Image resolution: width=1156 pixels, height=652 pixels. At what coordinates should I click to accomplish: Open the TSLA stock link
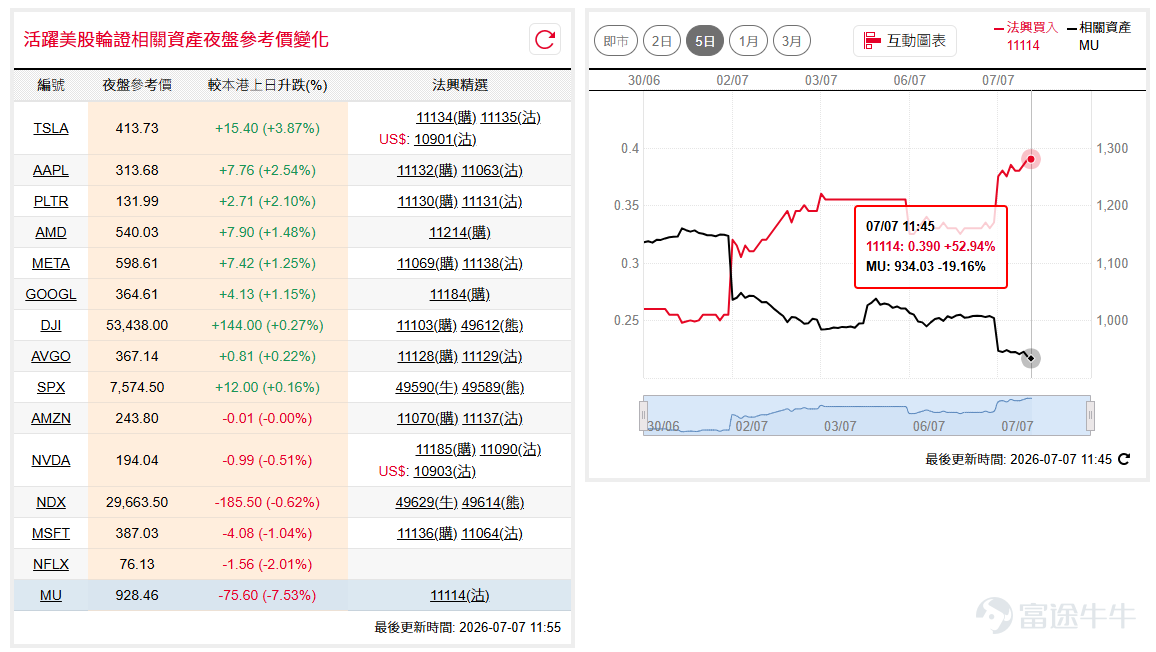coord(51,128)
